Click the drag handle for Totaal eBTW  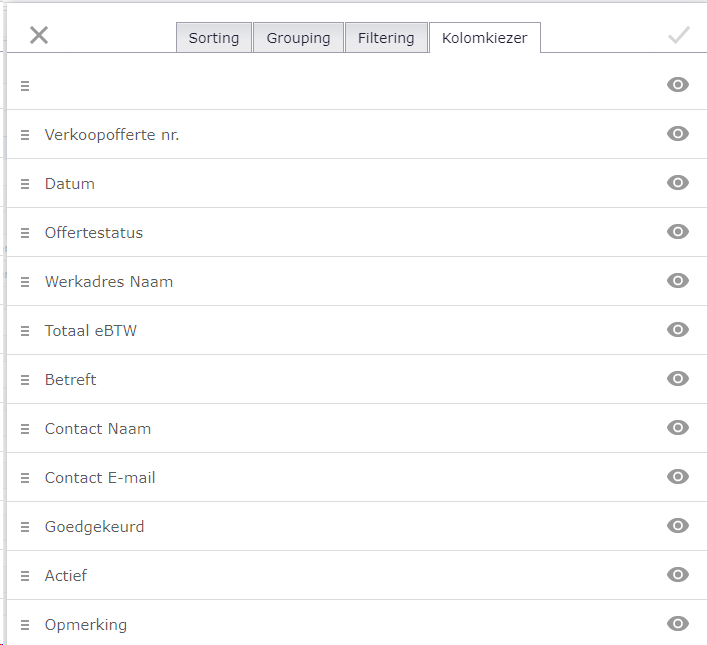(x=25, y=331)
